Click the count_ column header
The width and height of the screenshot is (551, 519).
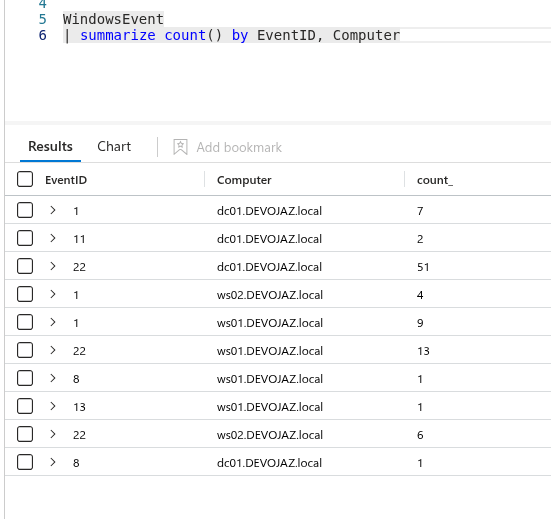(435, 180)
